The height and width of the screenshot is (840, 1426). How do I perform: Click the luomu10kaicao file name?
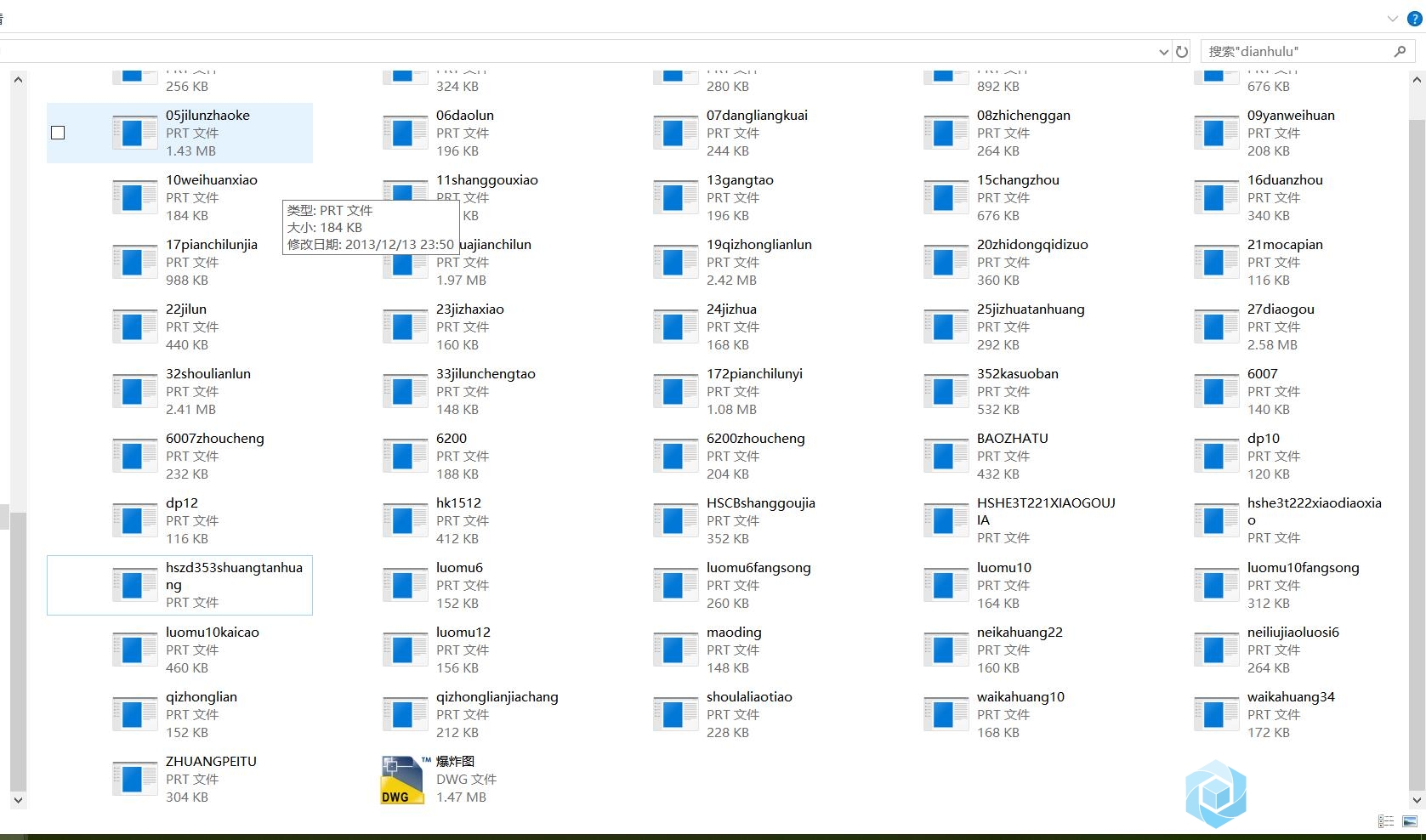coord(213,633)
